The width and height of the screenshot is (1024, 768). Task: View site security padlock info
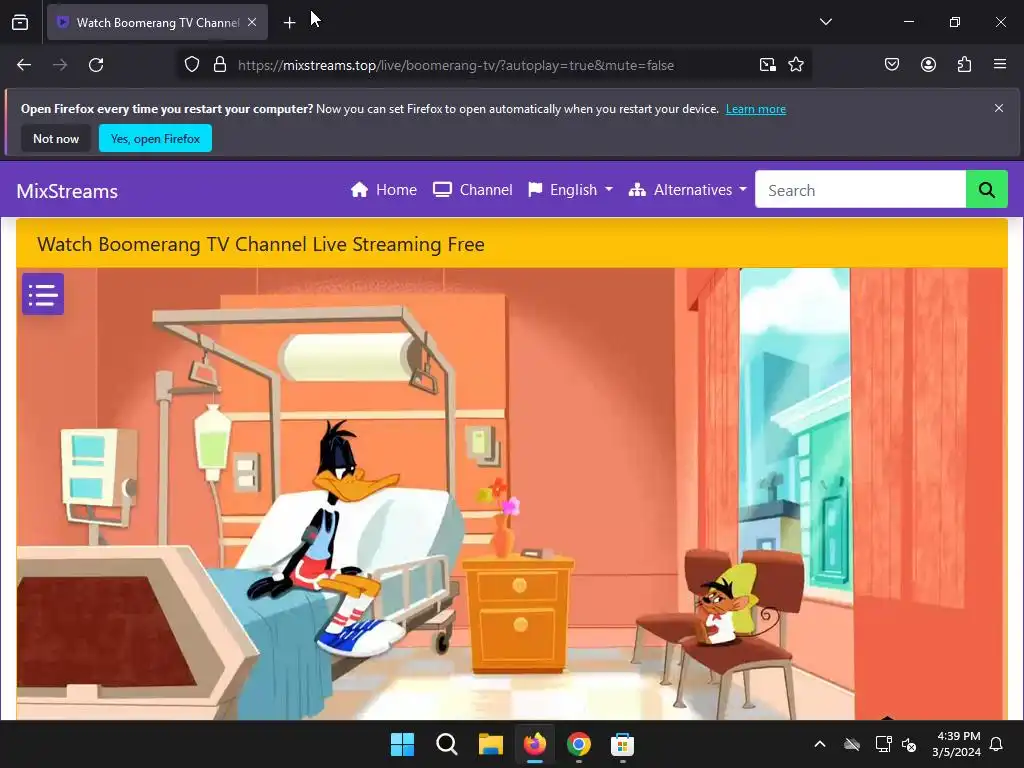[x=220, y=65]
